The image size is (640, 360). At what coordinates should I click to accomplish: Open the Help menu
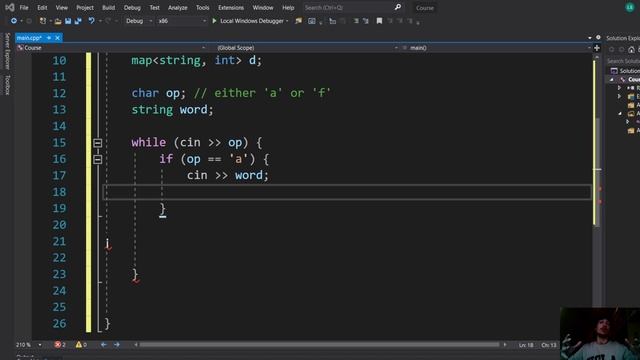click(x=288, y=7)
